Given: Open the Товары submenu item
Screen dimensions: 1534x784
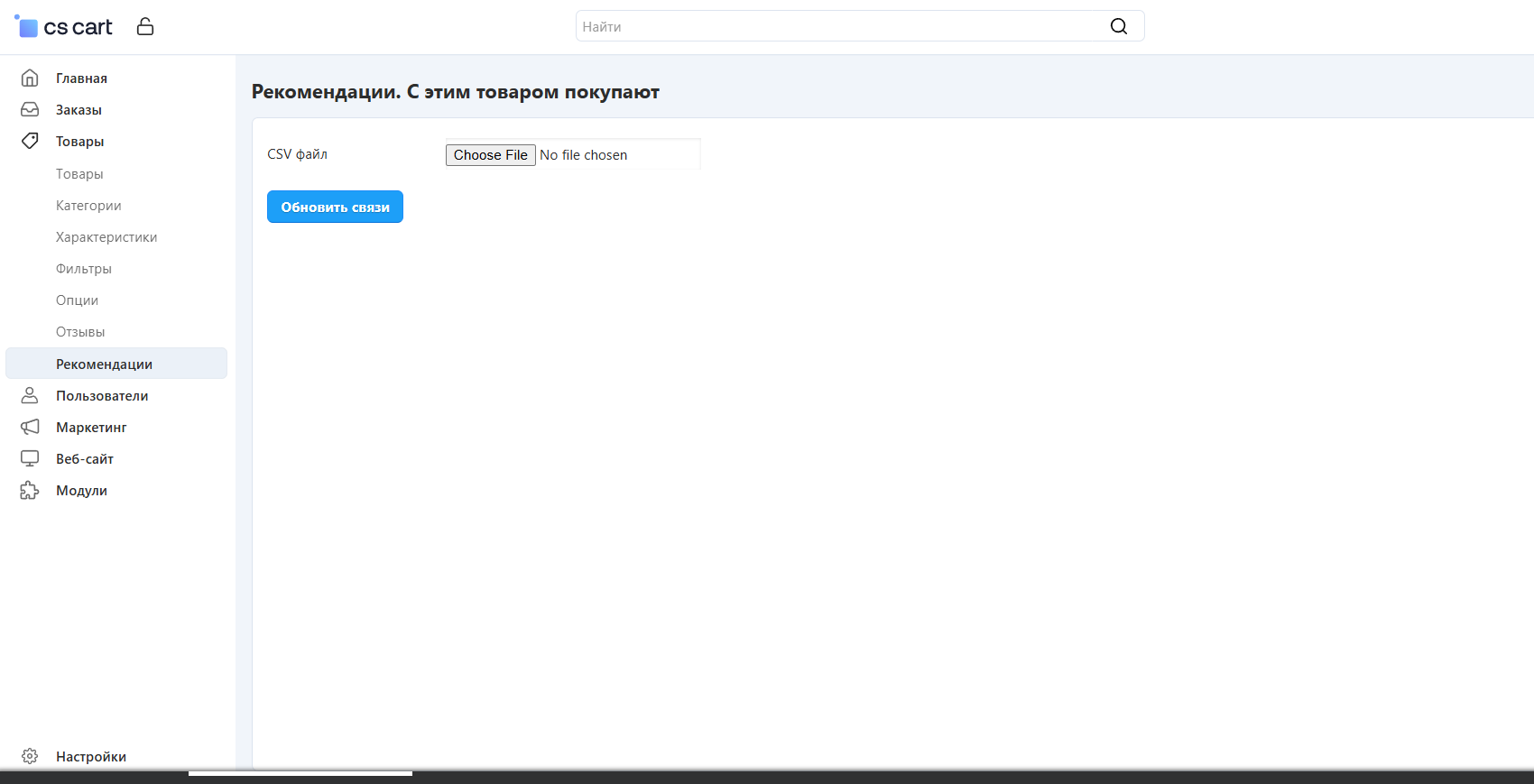Looking at the screenshot, I should pos(79,174).
